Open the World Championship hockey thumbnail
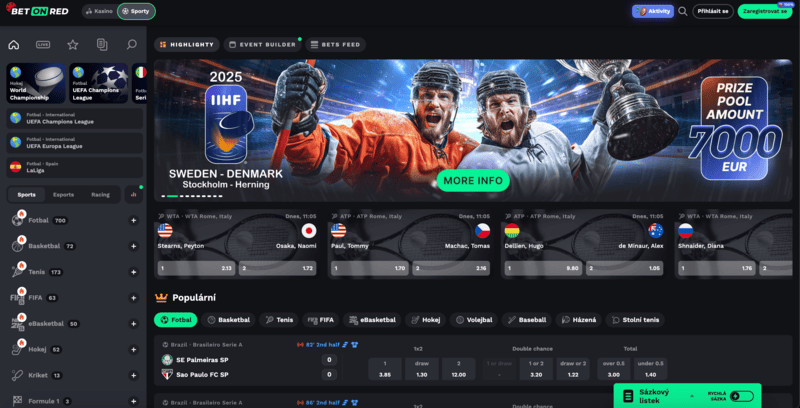This screenshot has height=408, width=800. tap(36, 83)
